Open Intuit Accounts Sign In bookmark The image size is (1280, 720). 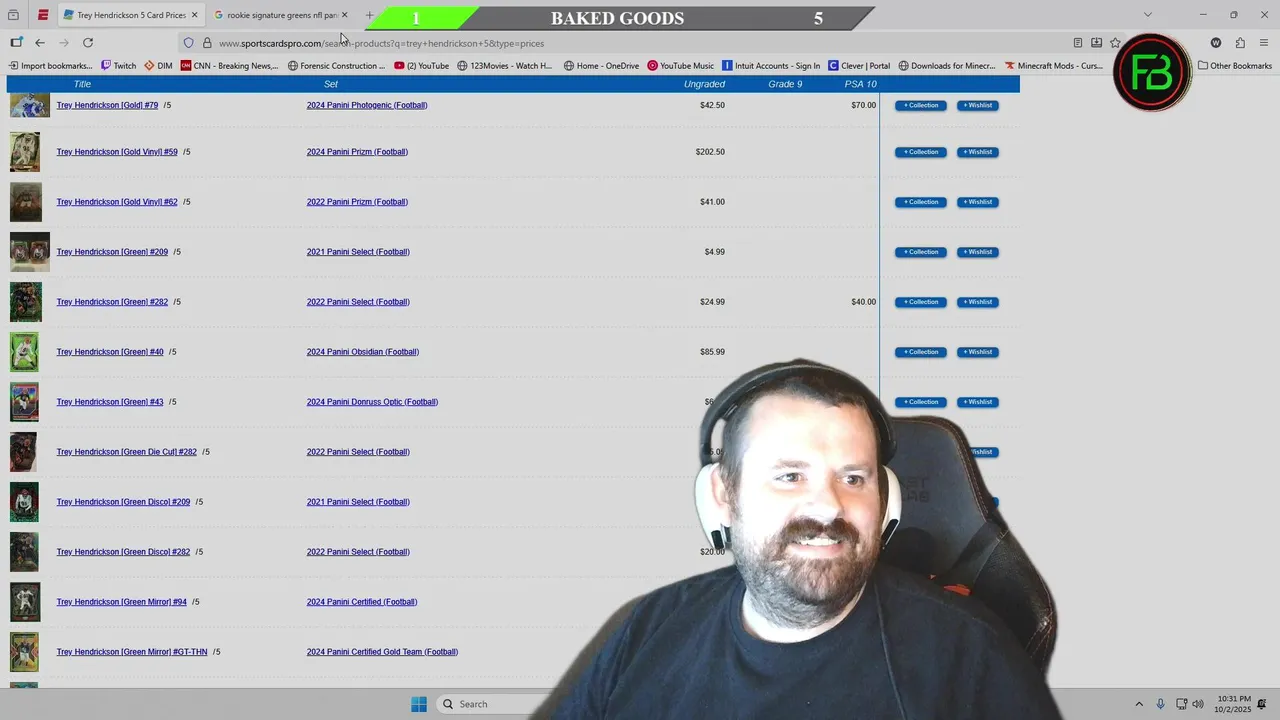point(771,66)
